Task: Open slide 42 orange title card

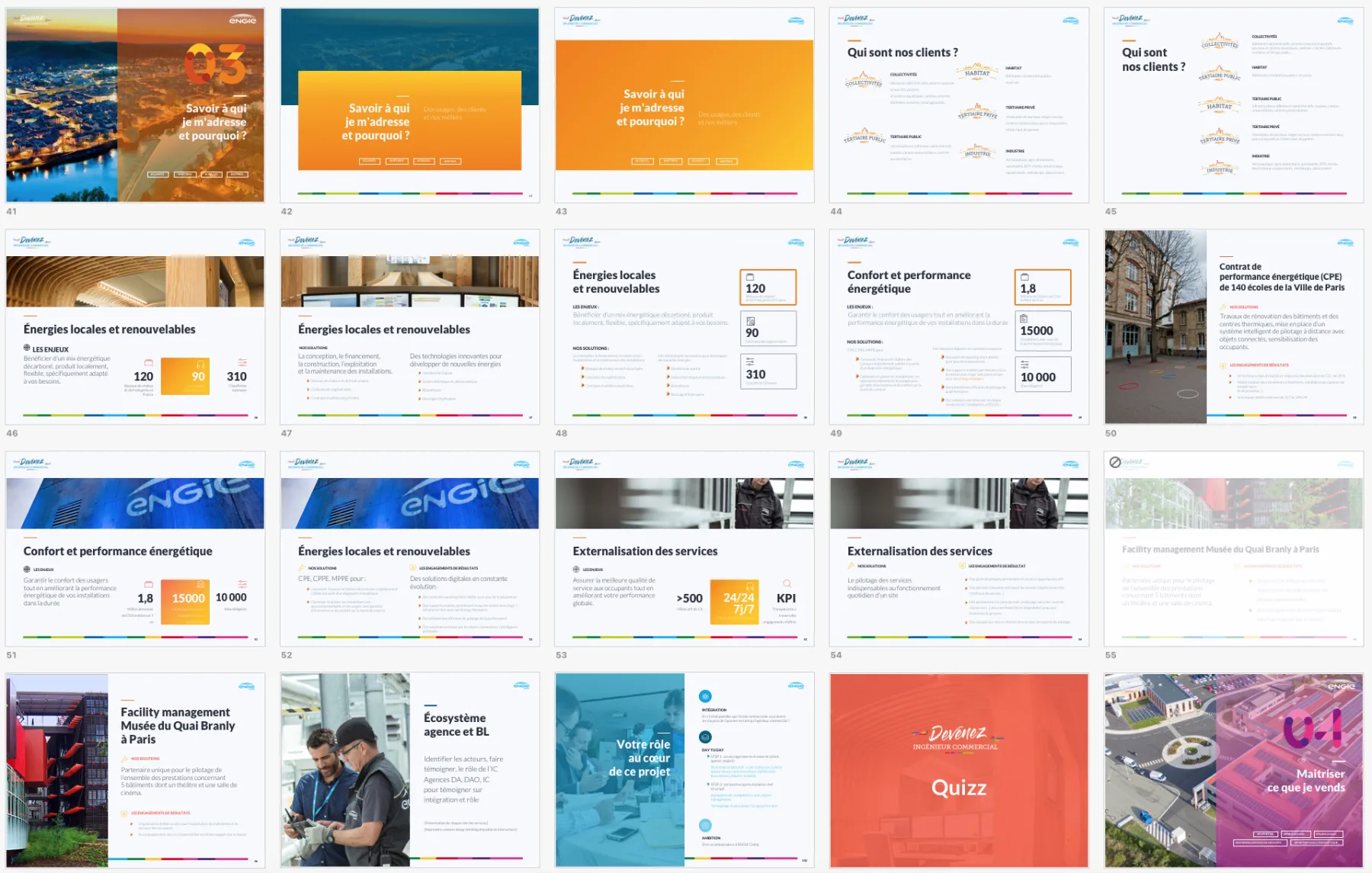Action: [410, 105]
